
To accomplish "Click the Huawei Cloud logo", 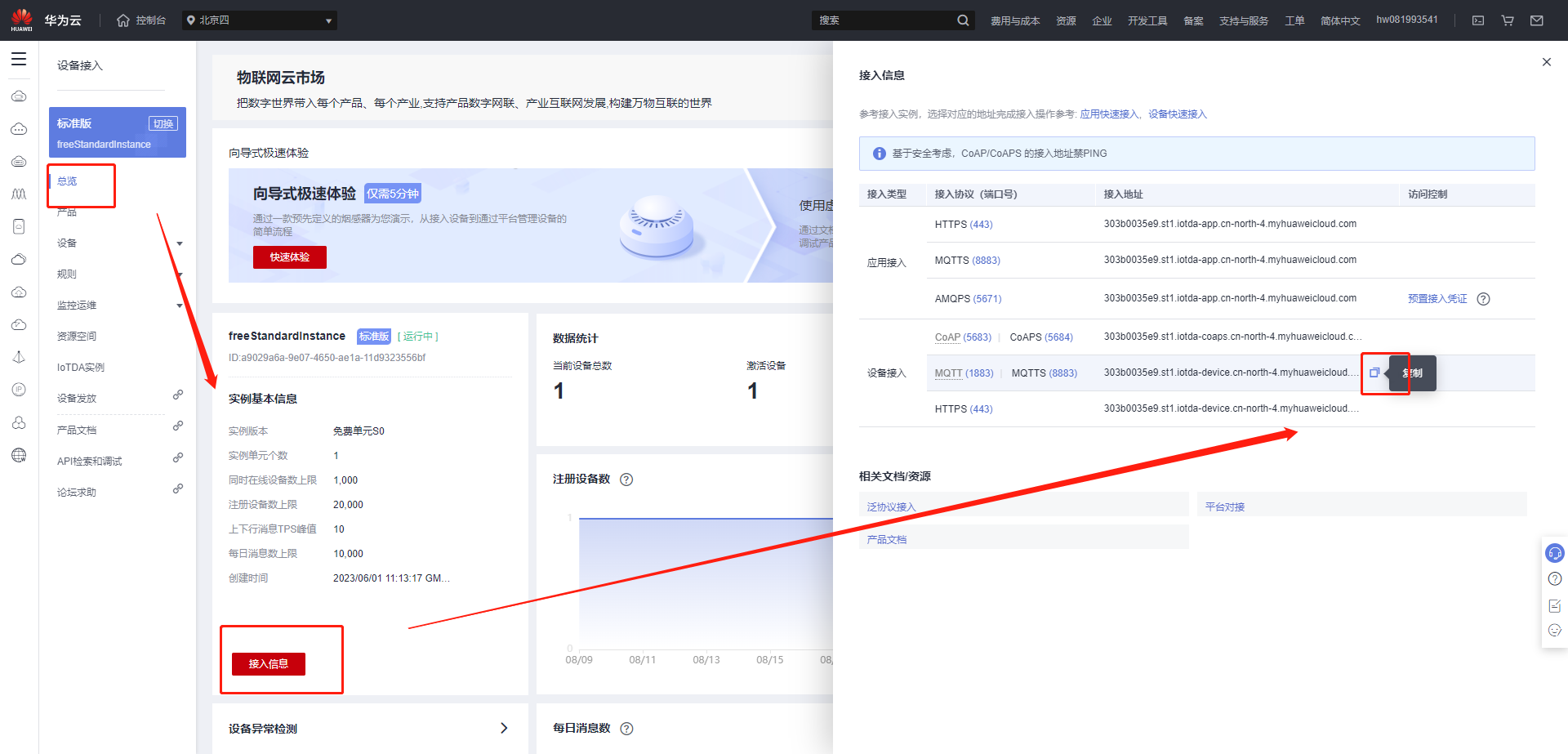I will pyautogui.click(x=22, y=20).
